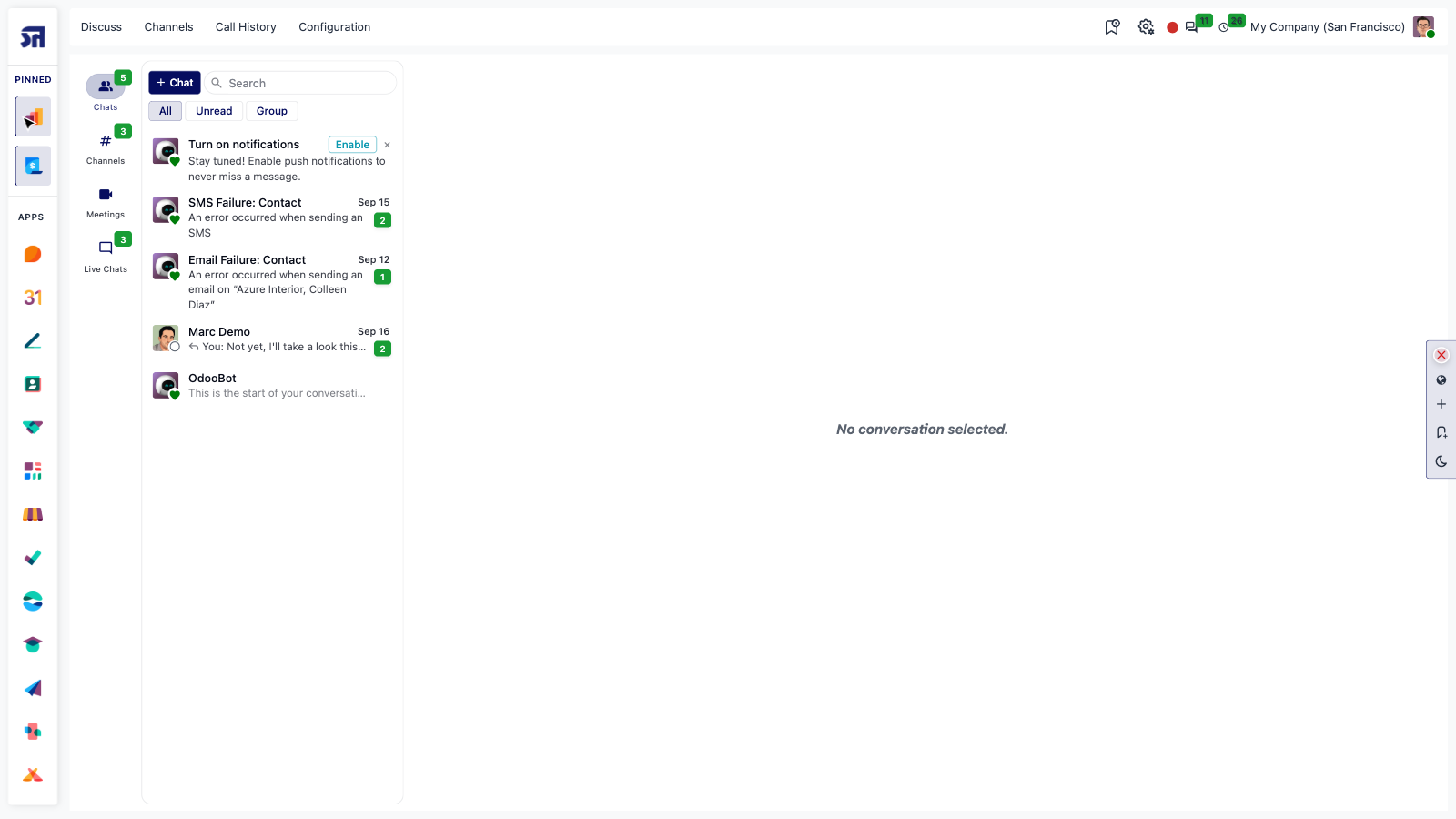This screenshot has height=819, width=1456.
Task: Open the user avatar menu
Action: tap(1424, 27)
